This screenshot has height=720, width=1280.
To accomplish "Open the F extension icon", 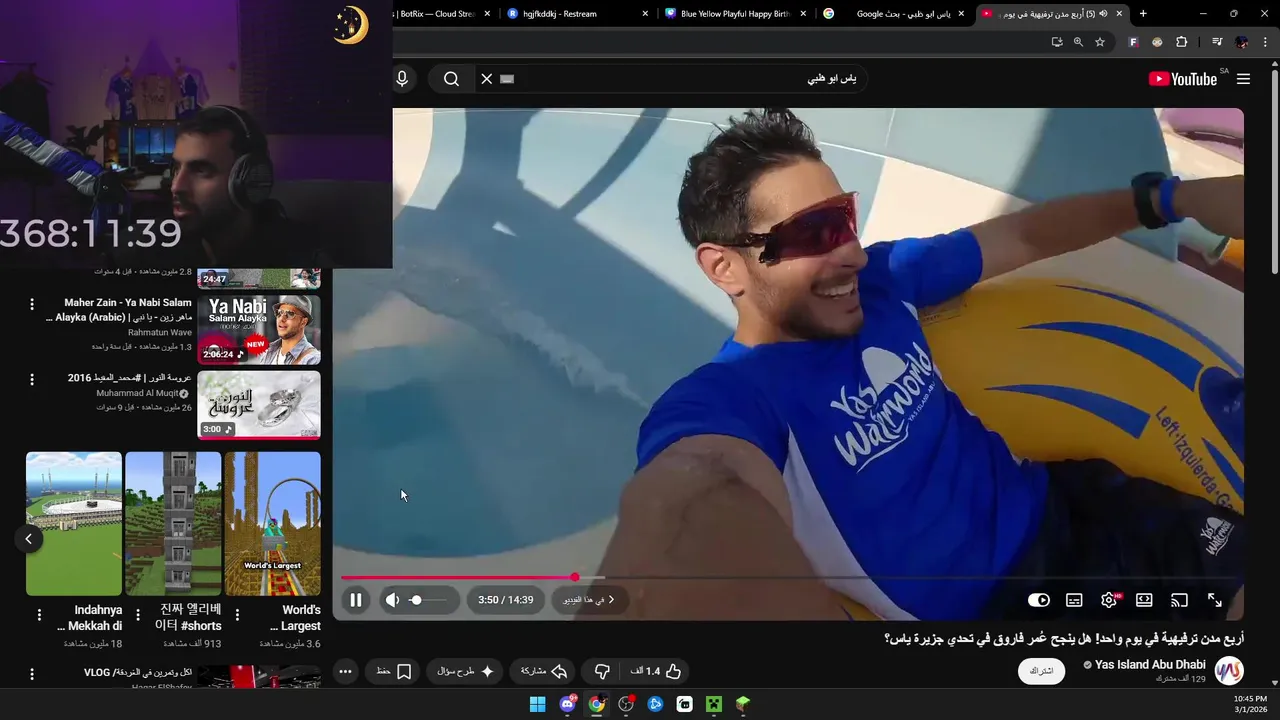I will (x=1133, y=42).
